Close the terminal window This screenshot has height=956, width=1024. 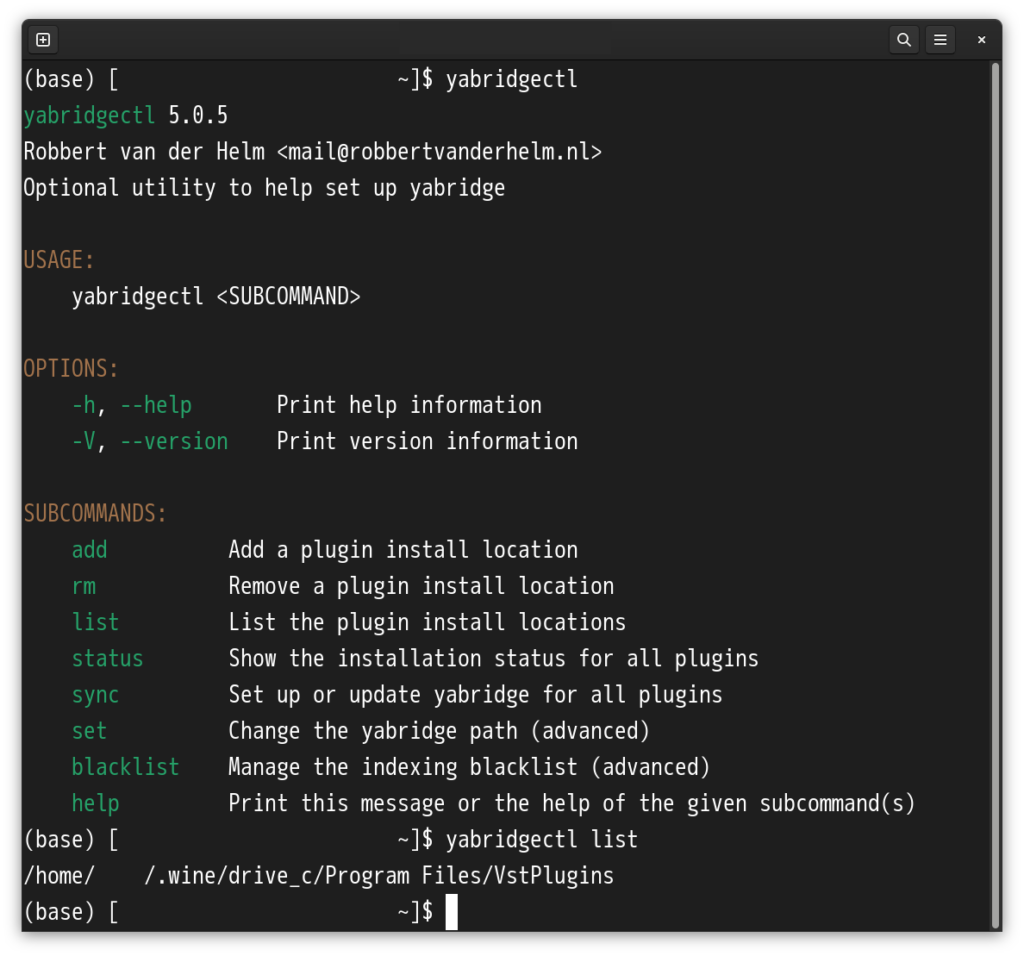981,40
